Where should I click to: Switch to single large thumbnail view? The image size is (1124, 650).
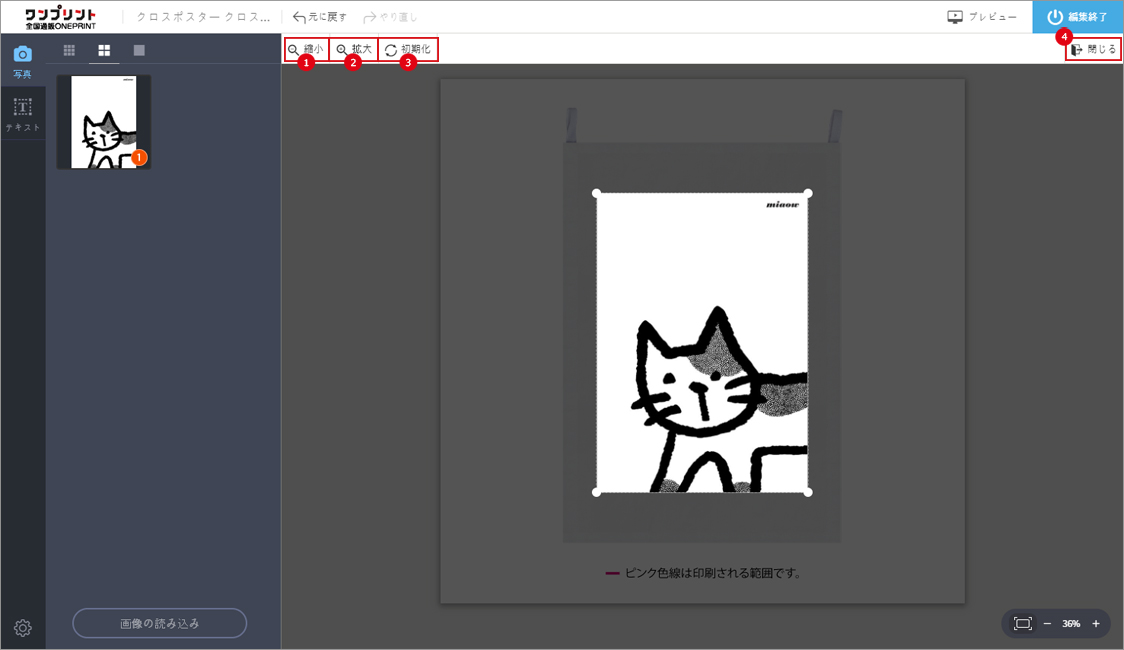139,50
